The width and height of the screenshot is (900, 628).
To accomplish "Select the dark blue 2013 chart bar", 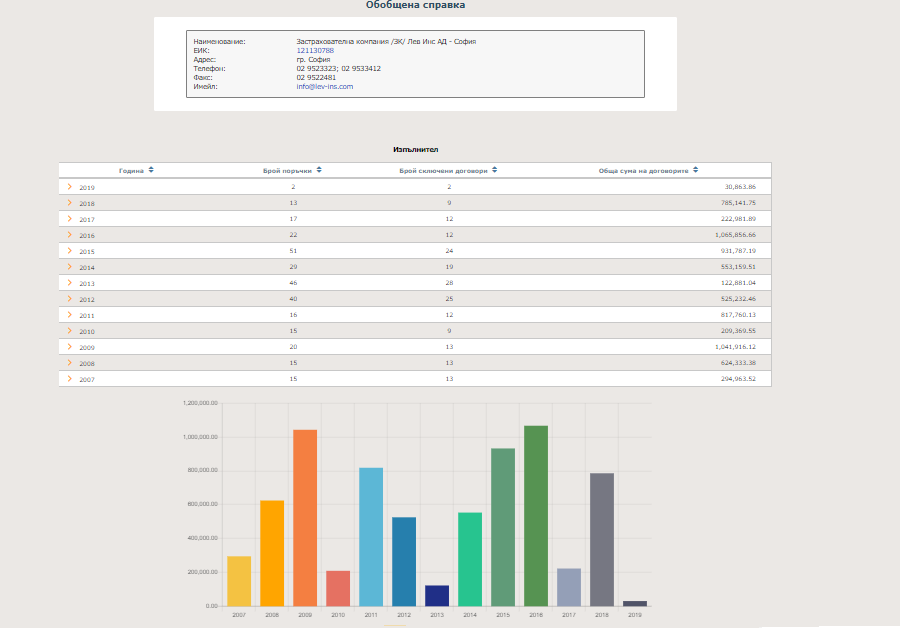I will pos(437,595).
